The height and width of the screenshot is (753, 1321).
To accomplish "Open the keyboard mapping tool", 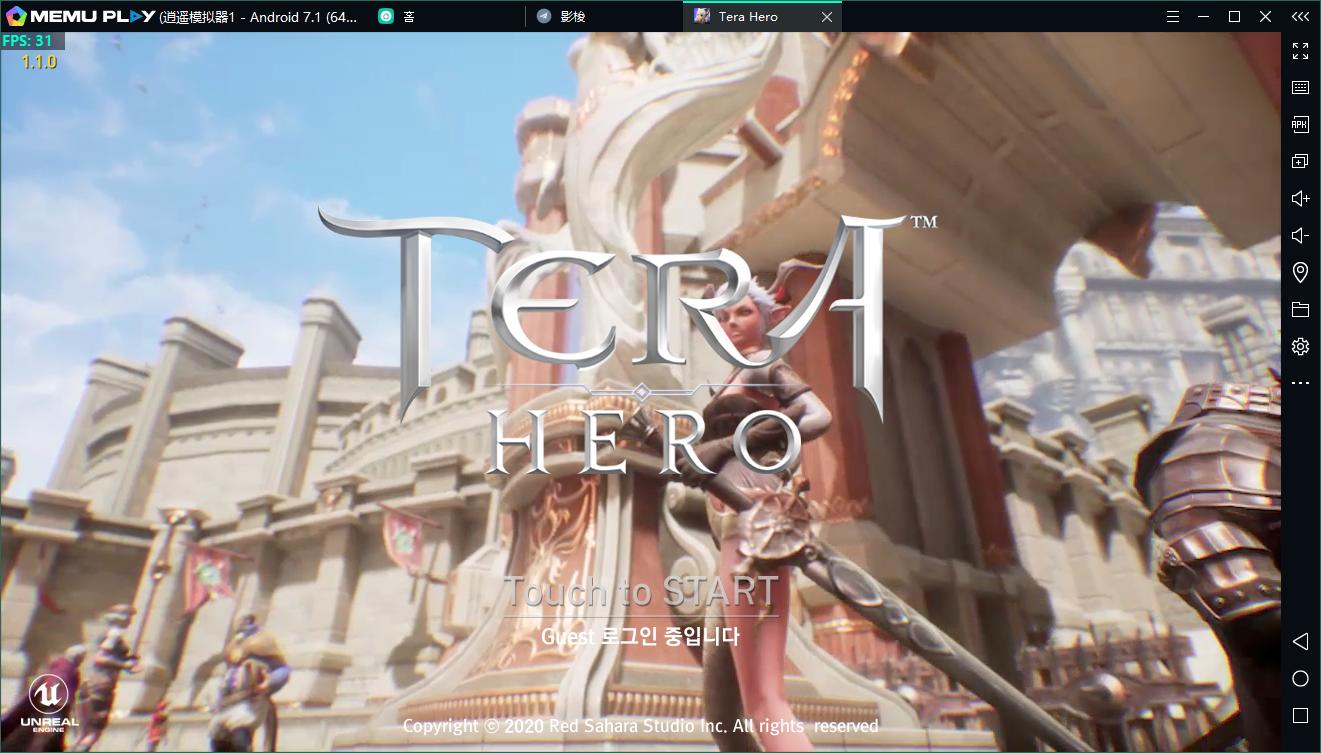I will pyautogui.click(x=1300, y=88).
